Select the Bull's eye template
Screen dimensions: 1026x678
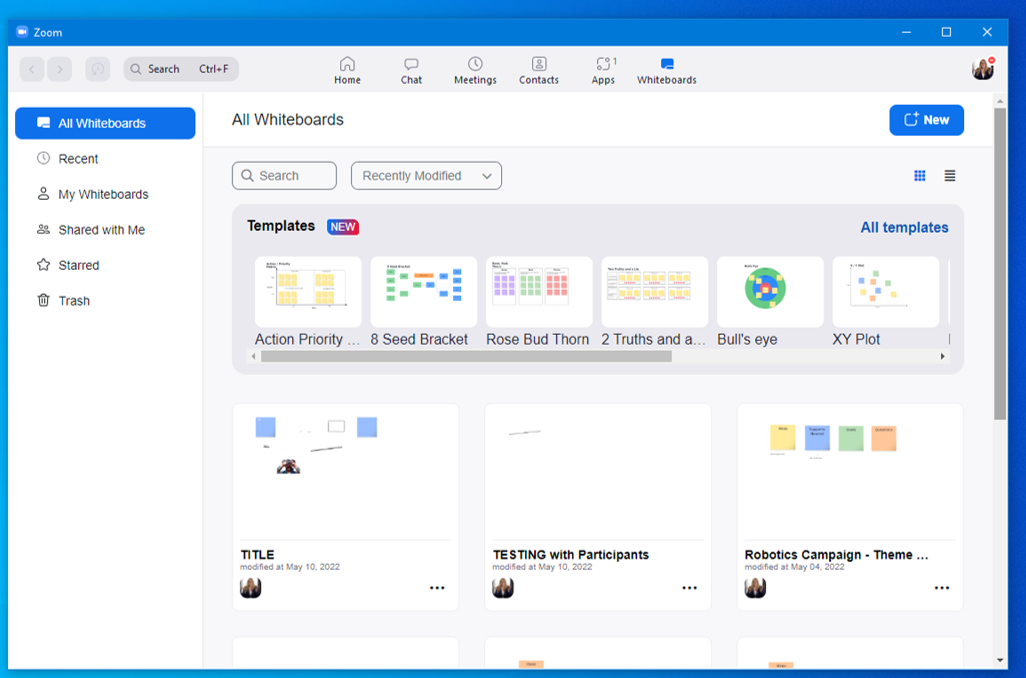(770, 292)
